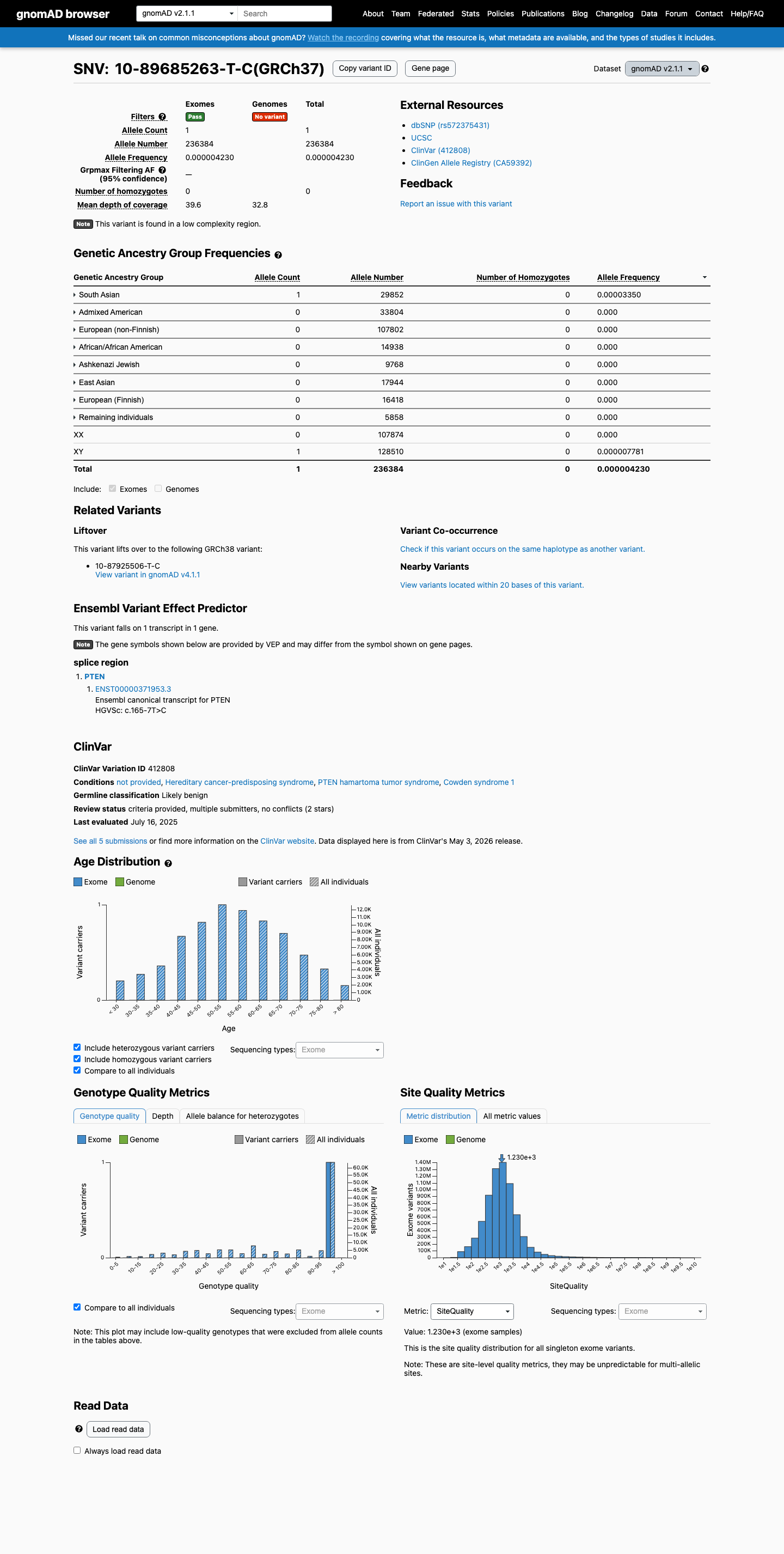Click the Copy variant ID button

point(365,68)
